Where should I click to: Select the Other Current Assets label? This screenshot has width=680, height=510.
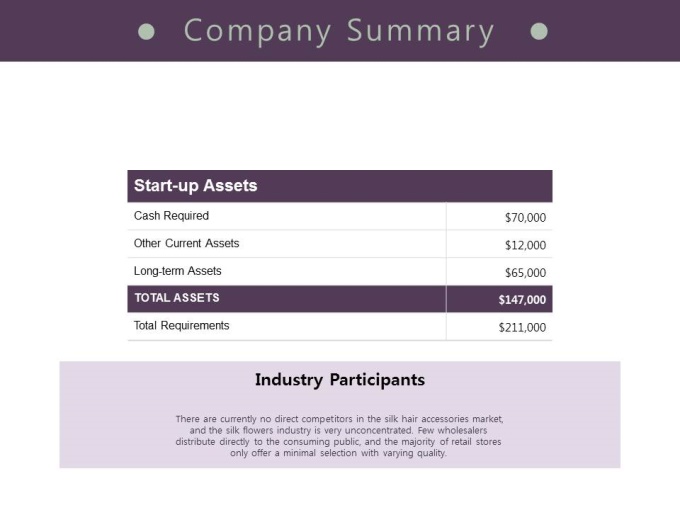click(x=186, y=243)
